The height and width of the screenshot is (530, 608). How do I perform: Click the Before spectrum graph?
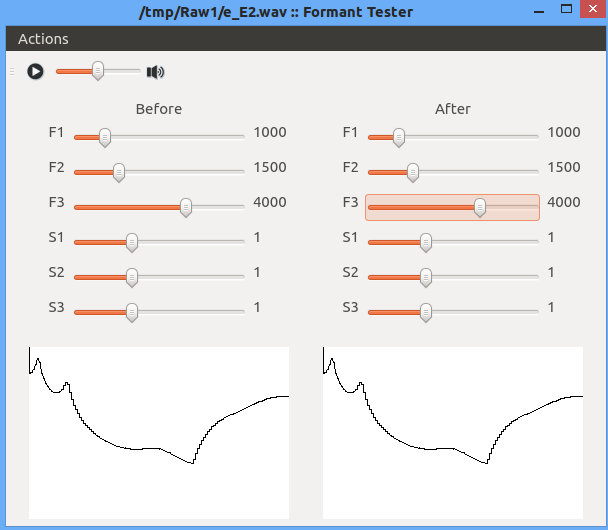click(x=159, y=433)
